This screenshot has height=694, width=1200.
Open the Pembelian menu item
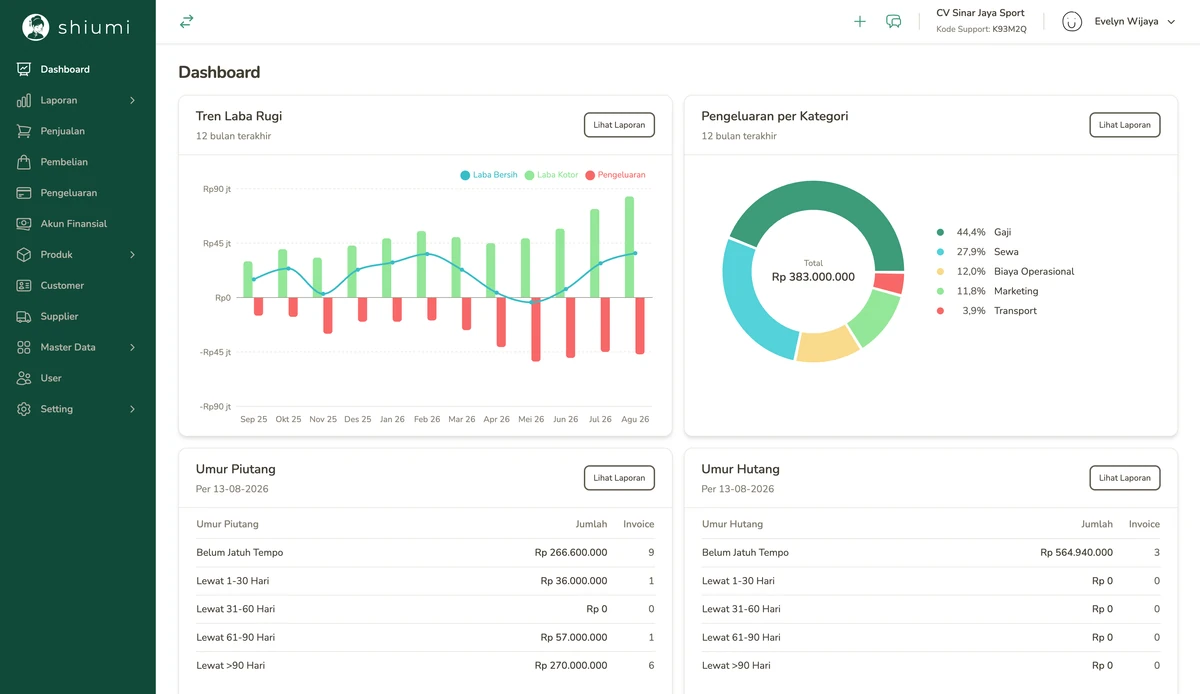pyautogui.click(x=78, y=162)
